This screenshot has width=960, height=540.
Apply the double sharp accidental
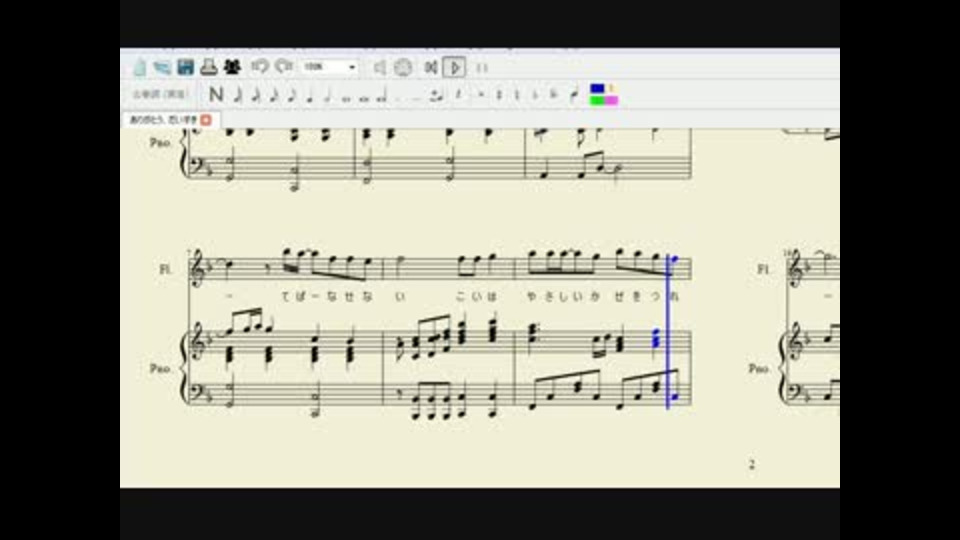pos(481,94)
